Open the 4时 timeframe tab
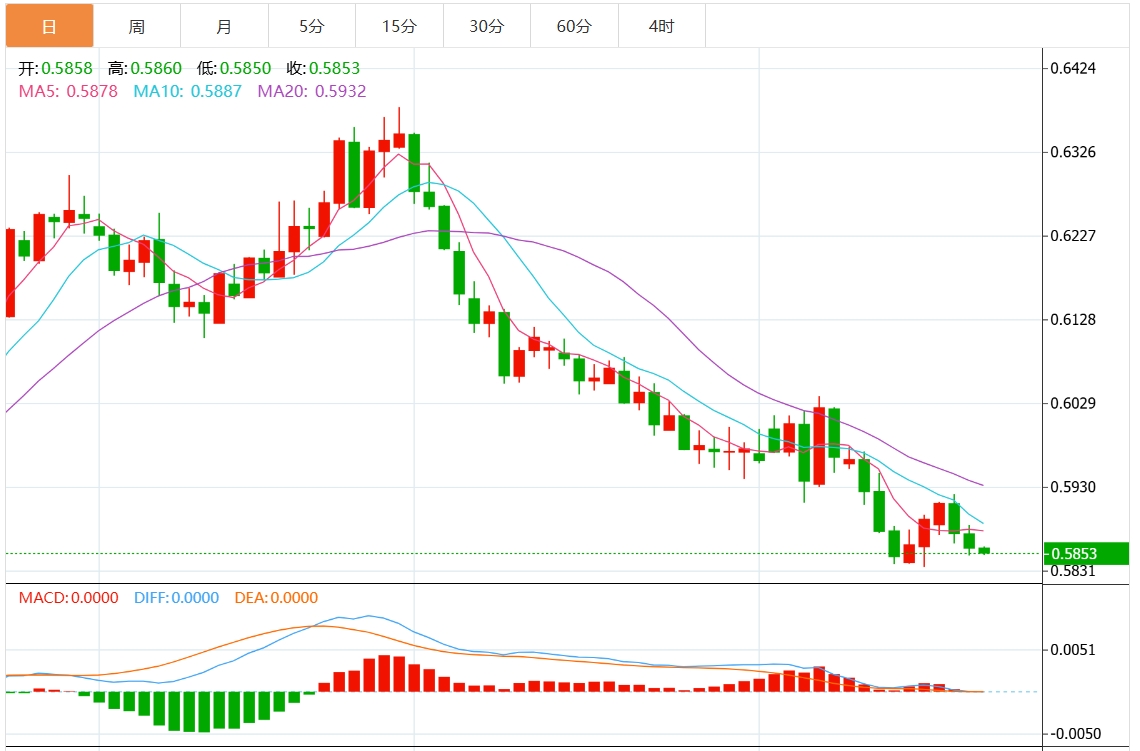 [662, 26]
